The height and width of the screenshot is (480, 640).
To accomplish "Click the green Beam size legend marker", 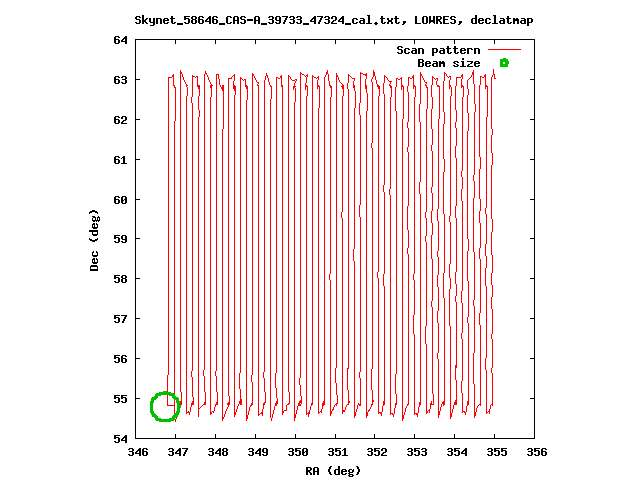I will tap(504, 63).
